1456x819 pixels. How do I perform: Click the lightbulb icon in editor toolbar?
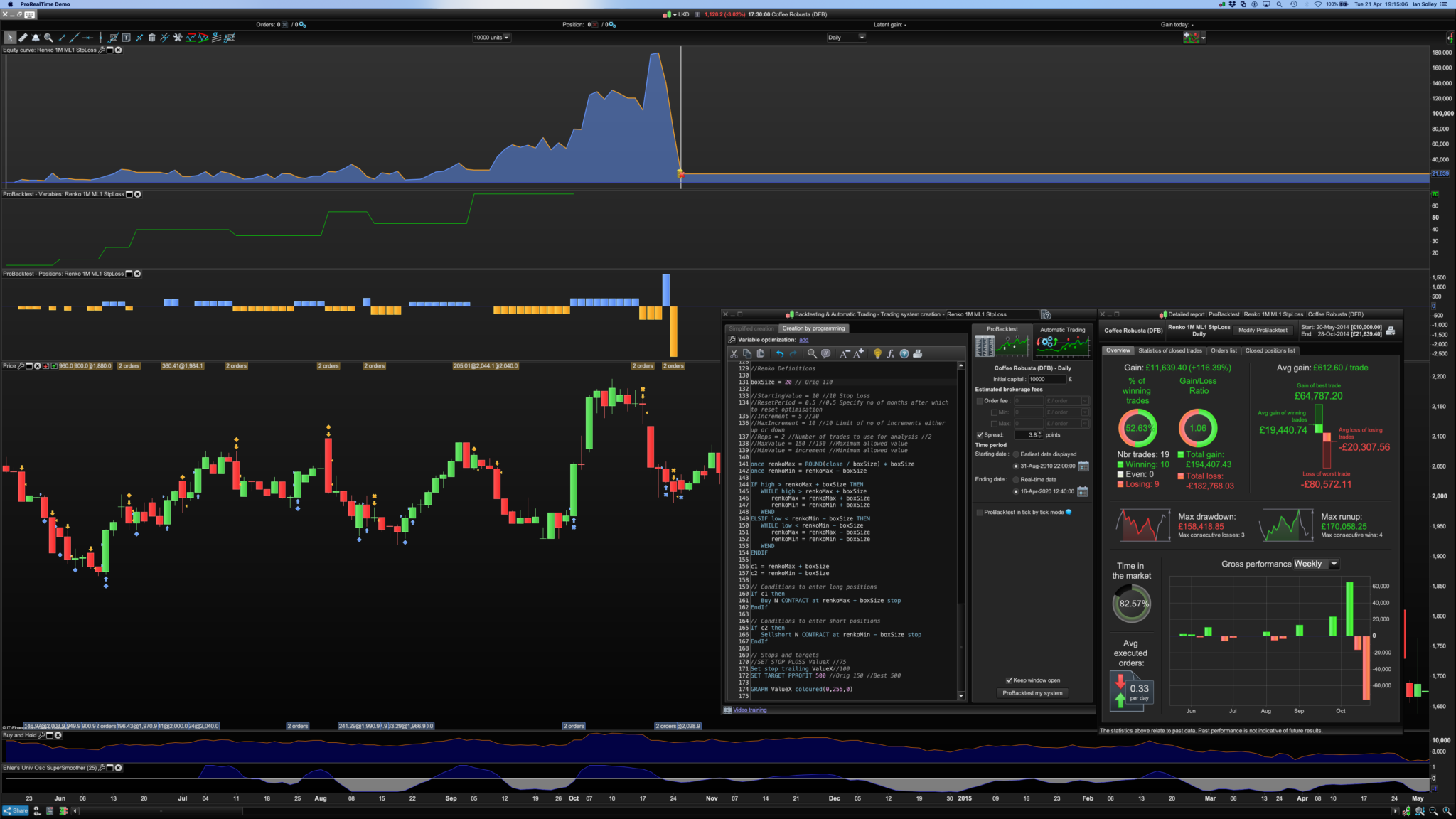point(877,353)
